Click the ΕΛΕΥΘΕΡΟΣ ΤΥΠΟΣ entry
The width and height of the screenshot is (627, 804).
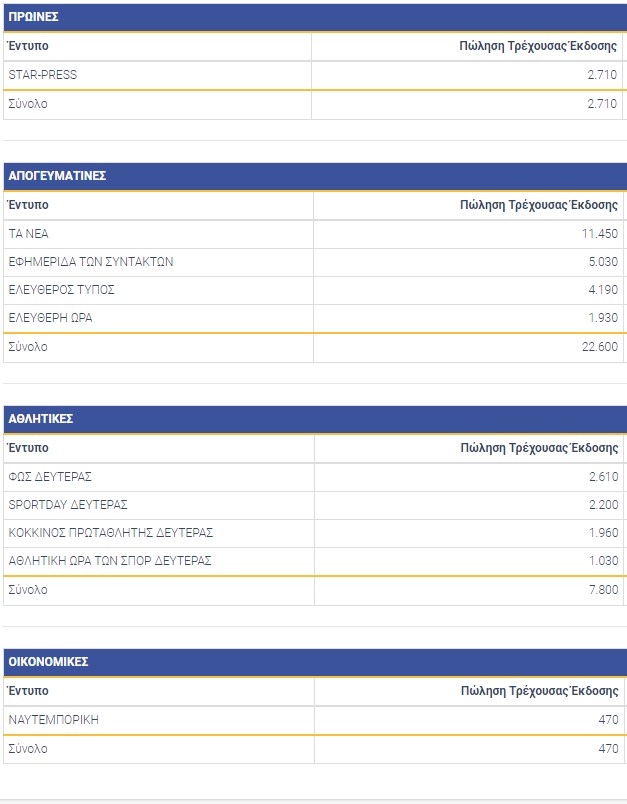click(x=61, y=290)
